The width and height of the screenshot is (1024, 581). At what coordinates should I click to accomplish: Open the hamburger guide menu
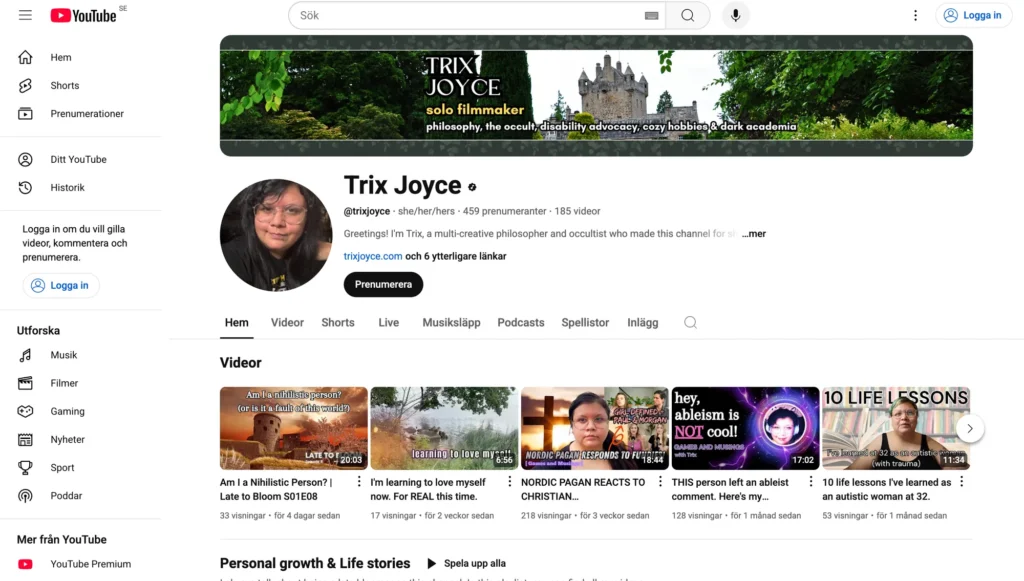25,15
